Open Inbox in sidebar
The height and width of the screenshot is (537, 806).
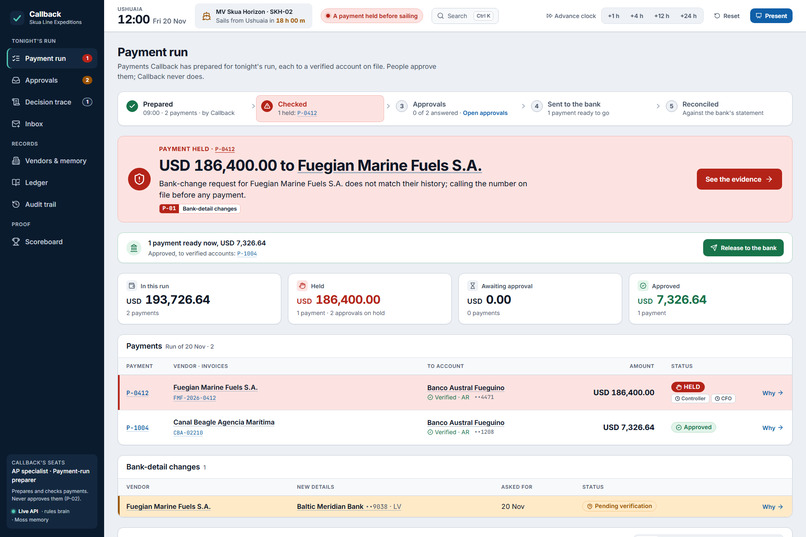(52, 124)
